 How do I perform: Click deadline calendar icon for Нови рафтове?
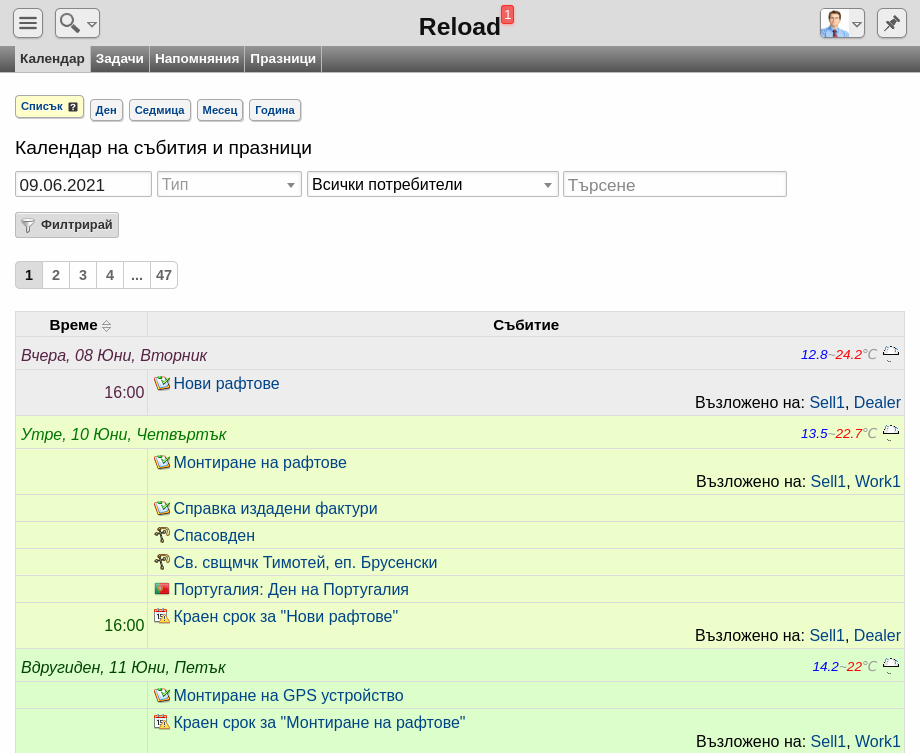pyautogui.click(x=162, y=616)
